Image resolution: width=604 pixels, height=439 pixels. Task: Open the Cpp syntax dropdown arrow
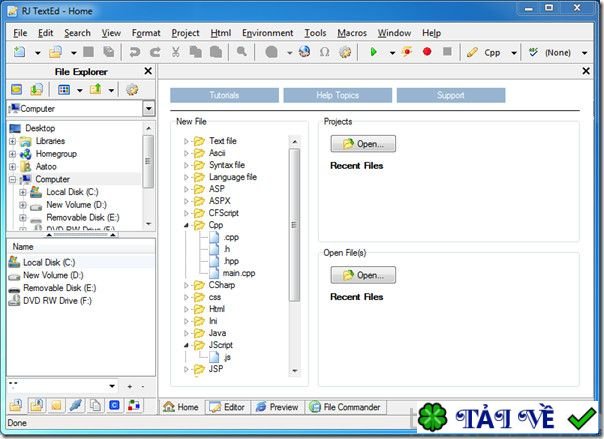click(x=513, y=52)
